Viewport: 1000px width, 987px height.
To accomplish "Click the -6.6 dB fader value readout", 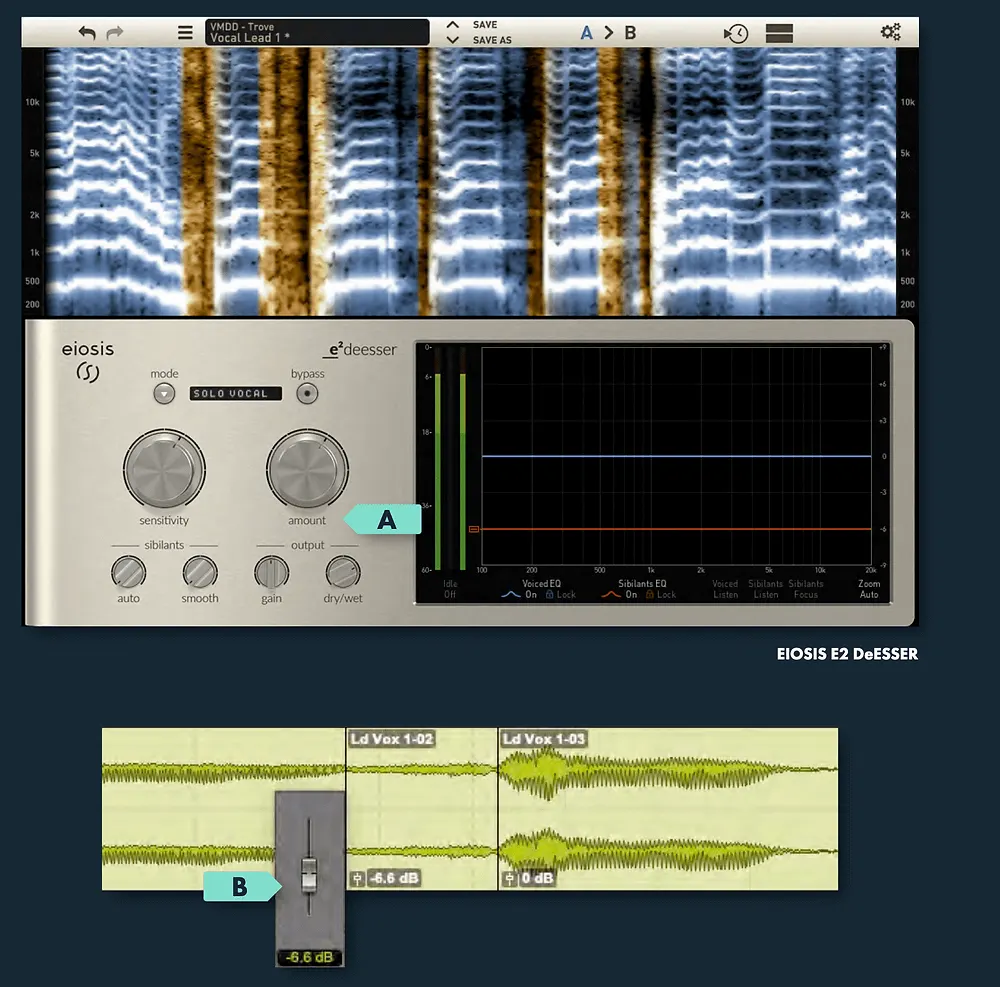I will point(309,957).
